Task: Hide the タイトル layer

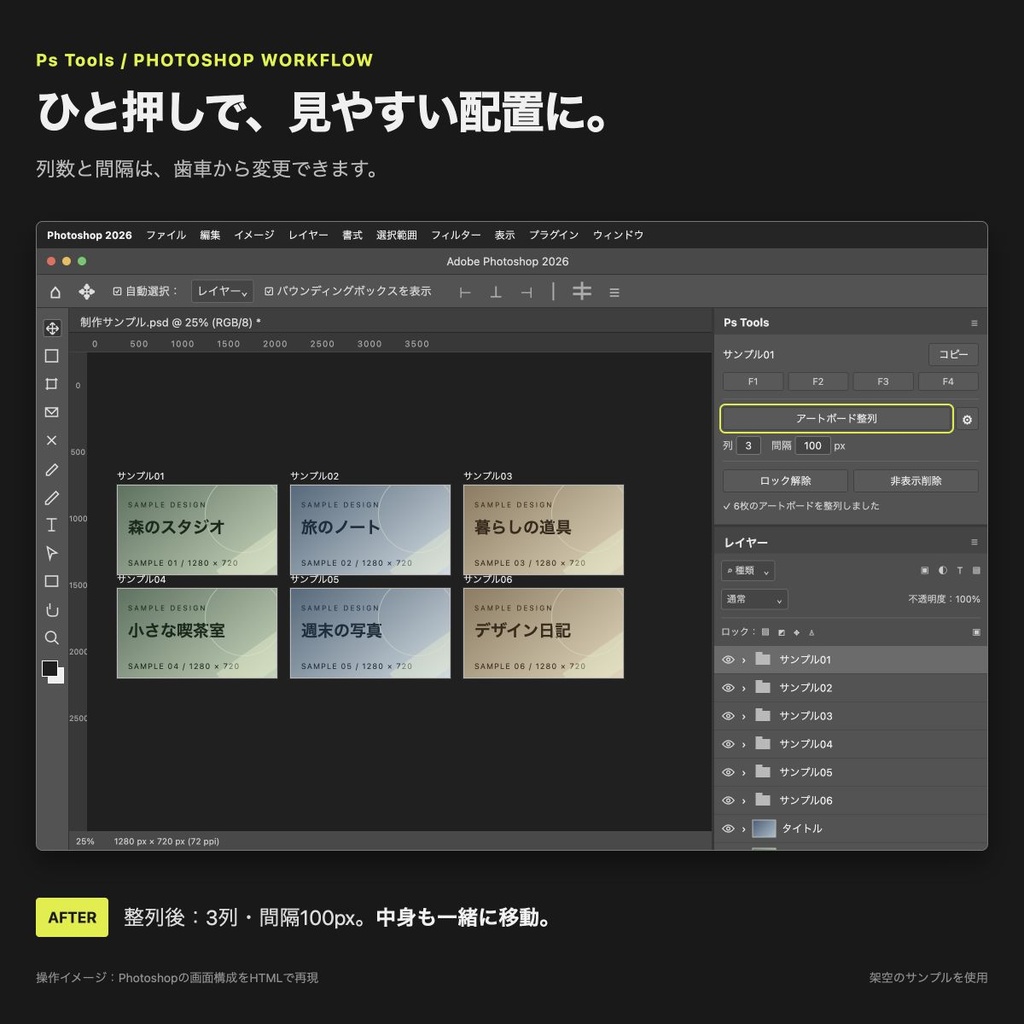Action: coord(728,828)
